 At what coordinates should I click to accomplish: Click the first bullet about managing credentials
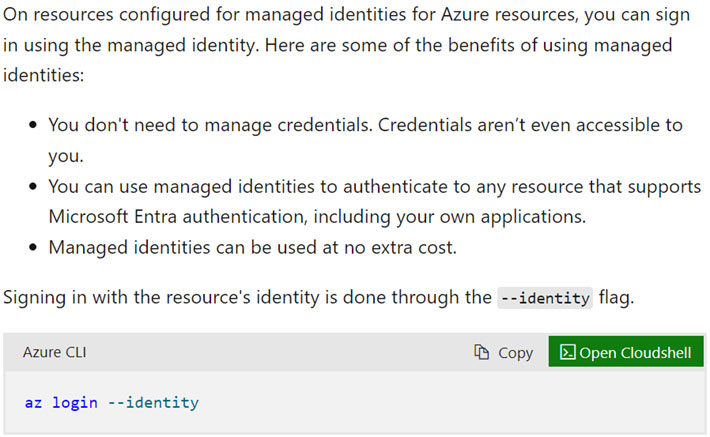tap(365, 125)
